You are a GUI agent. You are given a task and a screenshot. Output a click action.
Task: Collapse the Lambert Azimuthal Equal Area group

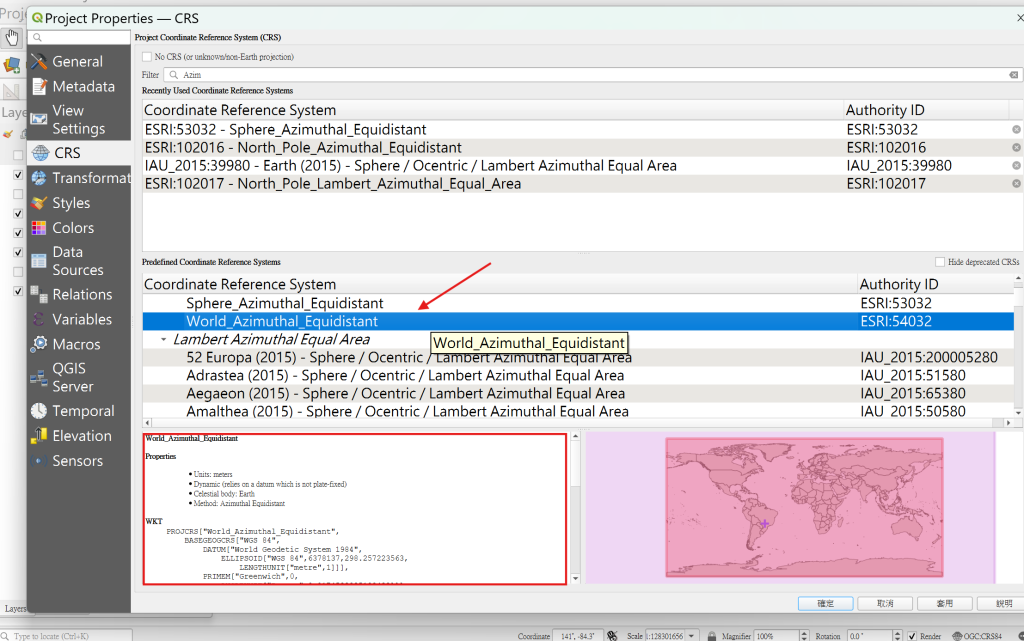point(163,339)
